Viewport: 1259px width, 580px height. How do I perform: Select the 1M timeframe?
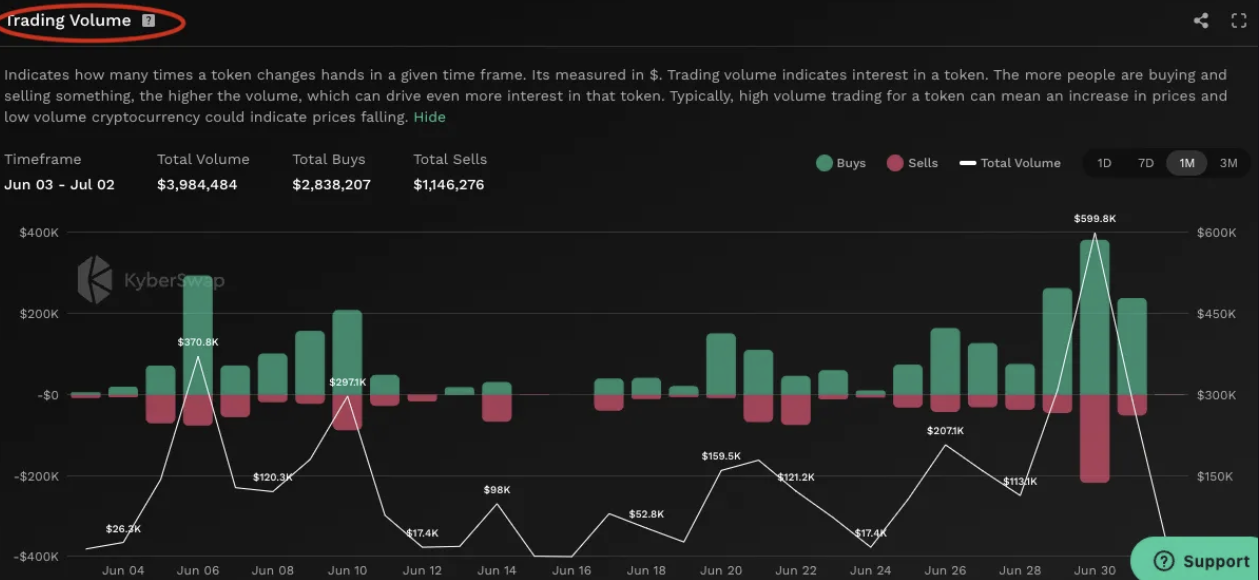(x=1187, y=163)
